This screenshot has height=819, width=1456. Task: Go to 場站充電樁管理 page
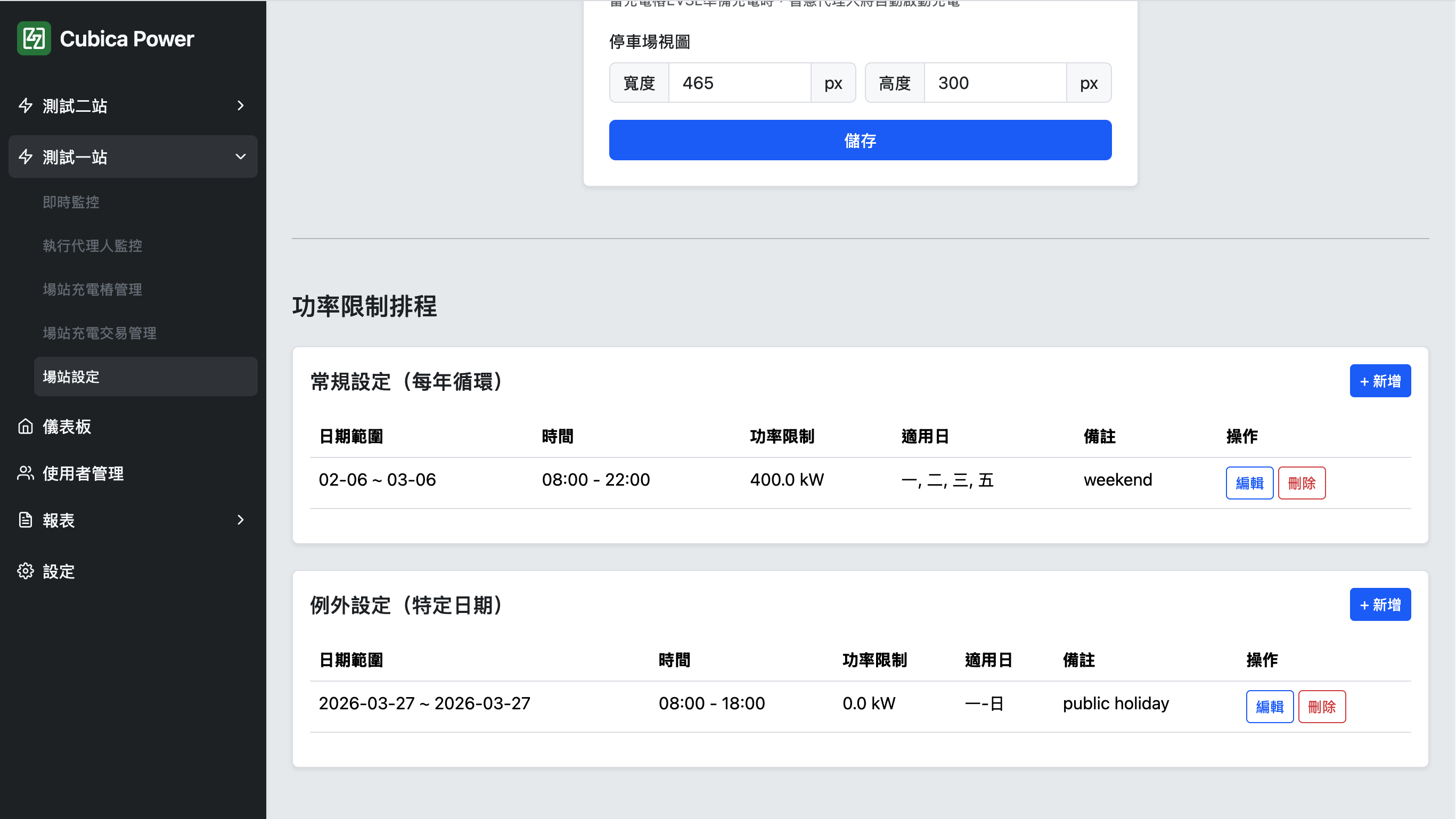(x=93, y=289)
